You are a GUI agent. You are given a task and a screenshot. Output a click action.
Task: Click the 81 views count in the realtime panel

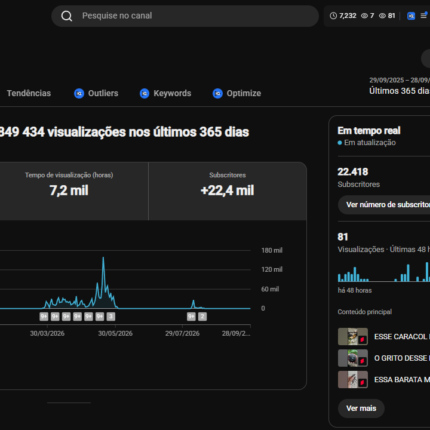point(343,237)
